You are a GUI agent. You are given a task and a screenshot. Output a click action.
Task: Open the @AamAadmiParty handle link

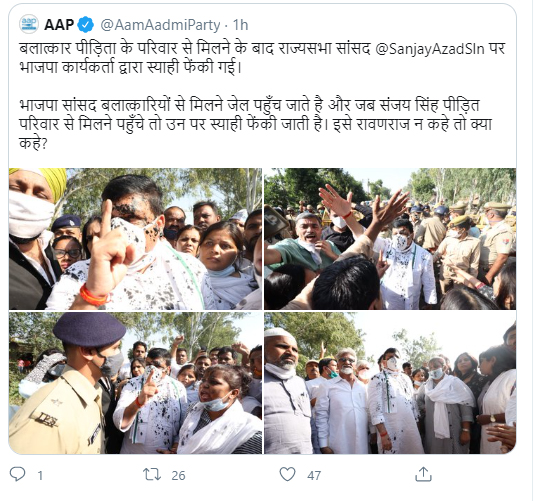pyautogui.click(x=160, y=25)
